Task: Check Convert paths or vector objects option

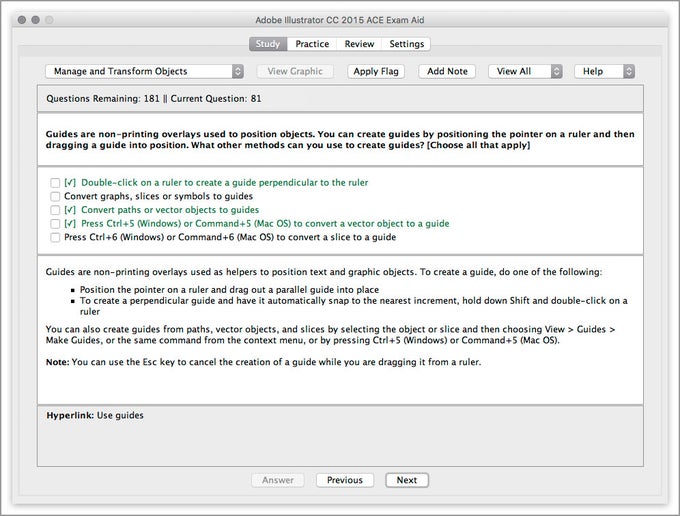Action: [55, 210]
